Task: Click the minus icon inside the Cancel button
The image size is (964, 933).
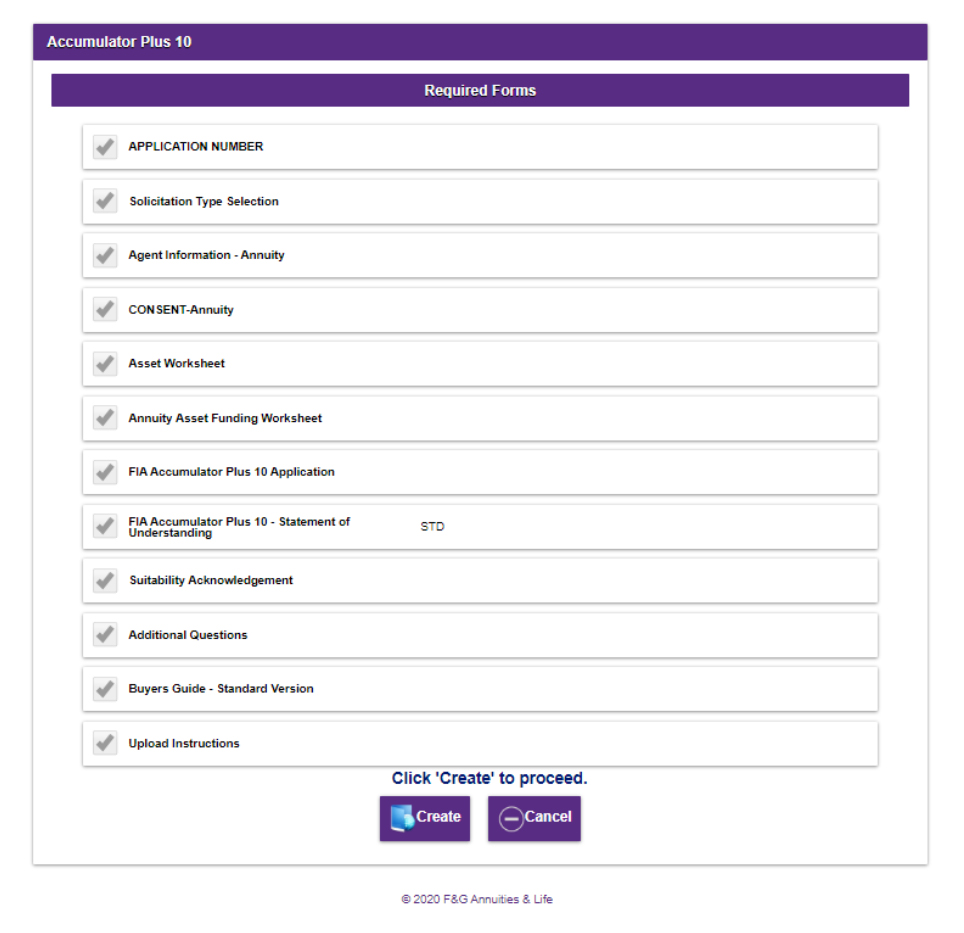Action: click(511, 818)
